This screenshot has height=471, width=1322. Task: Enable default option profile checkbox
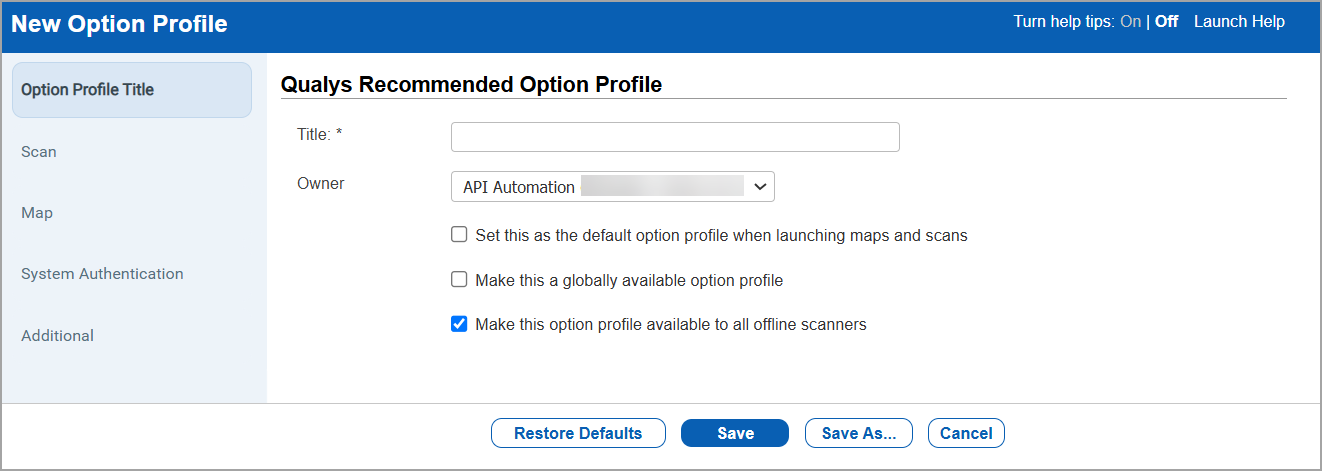[460, 235]
